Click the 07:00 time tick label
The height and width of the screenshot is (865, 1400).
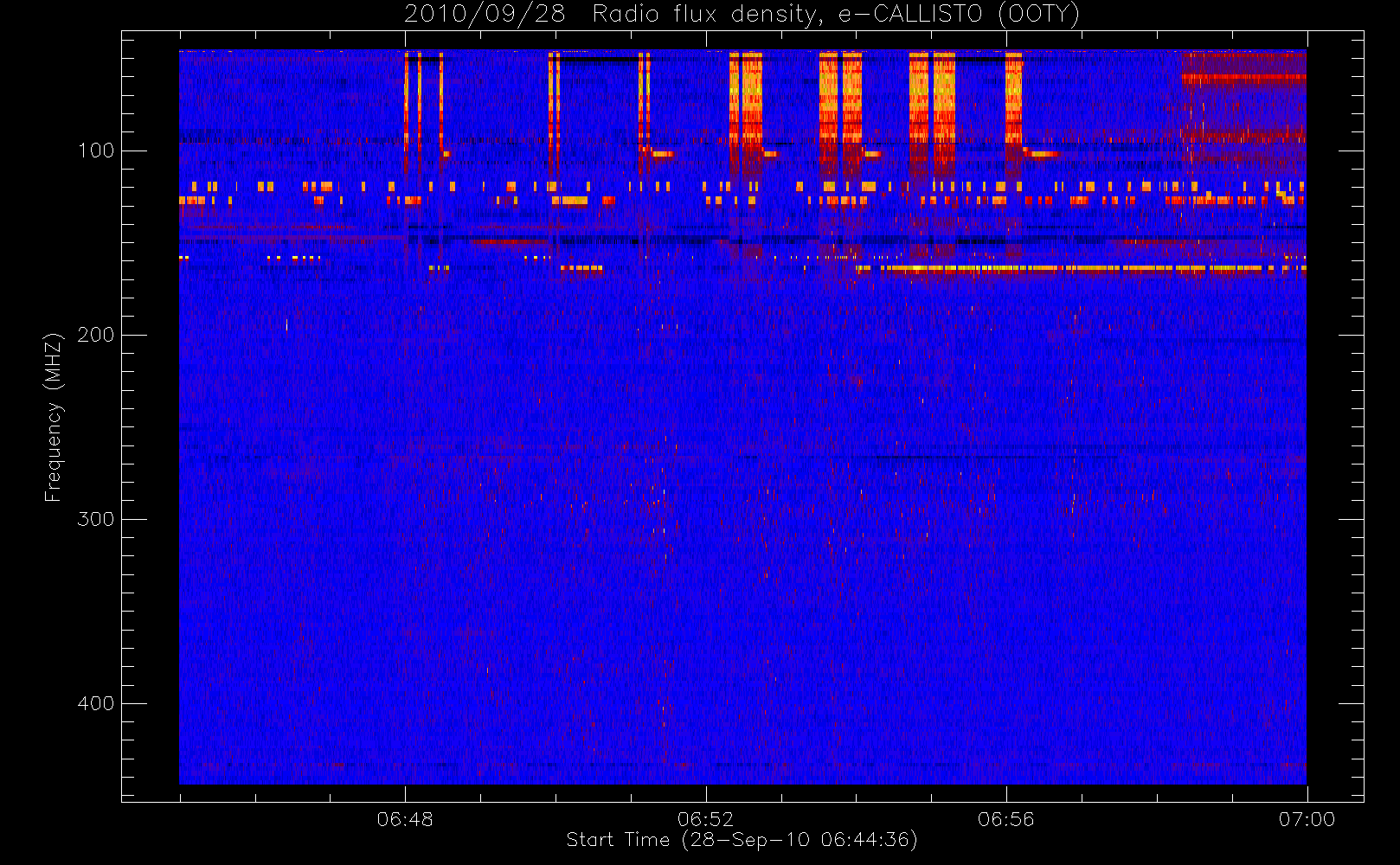pos(1307,819)
